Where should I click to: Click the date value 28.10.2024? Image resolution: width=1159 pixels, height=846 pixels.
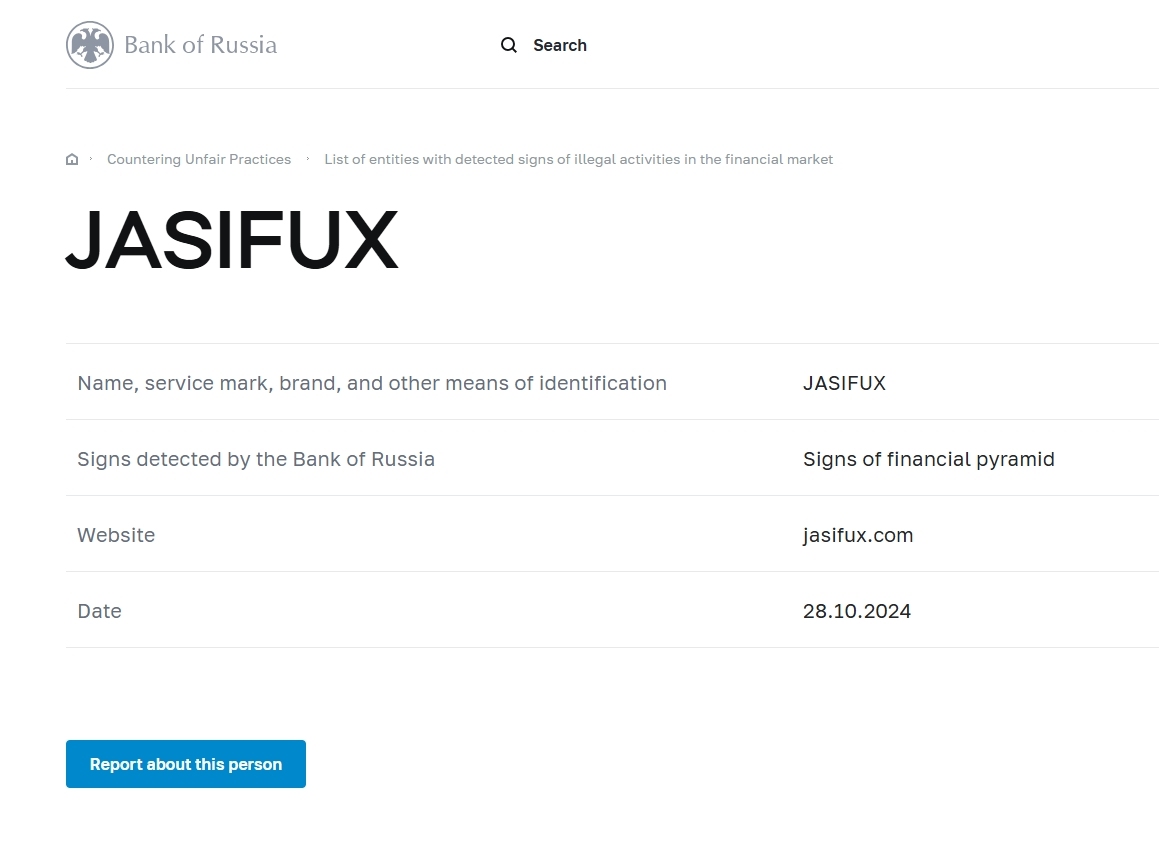click(857, 611)
